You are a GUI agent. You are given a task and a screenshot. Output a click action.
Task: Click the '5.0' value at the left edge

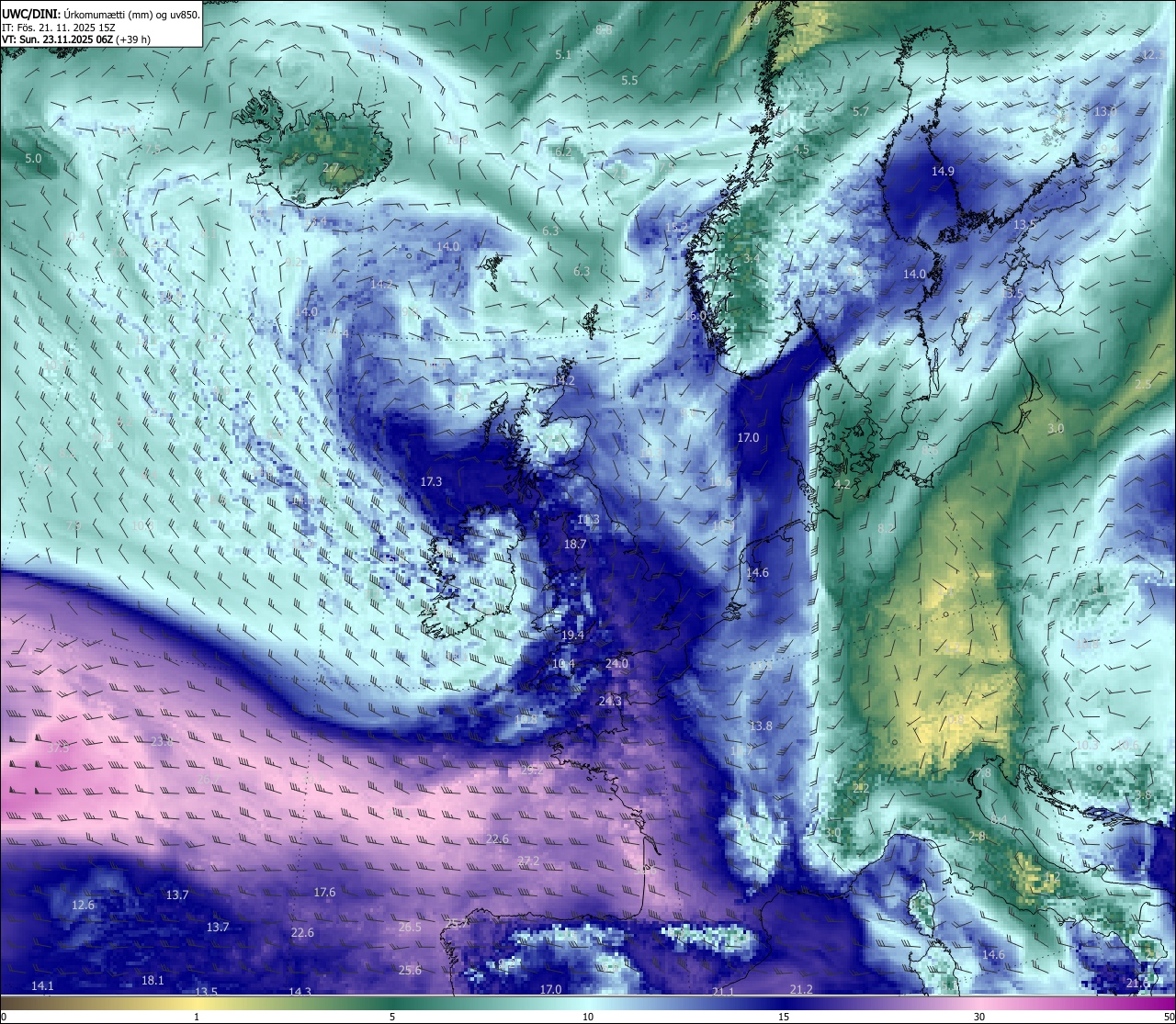[33, 158]
